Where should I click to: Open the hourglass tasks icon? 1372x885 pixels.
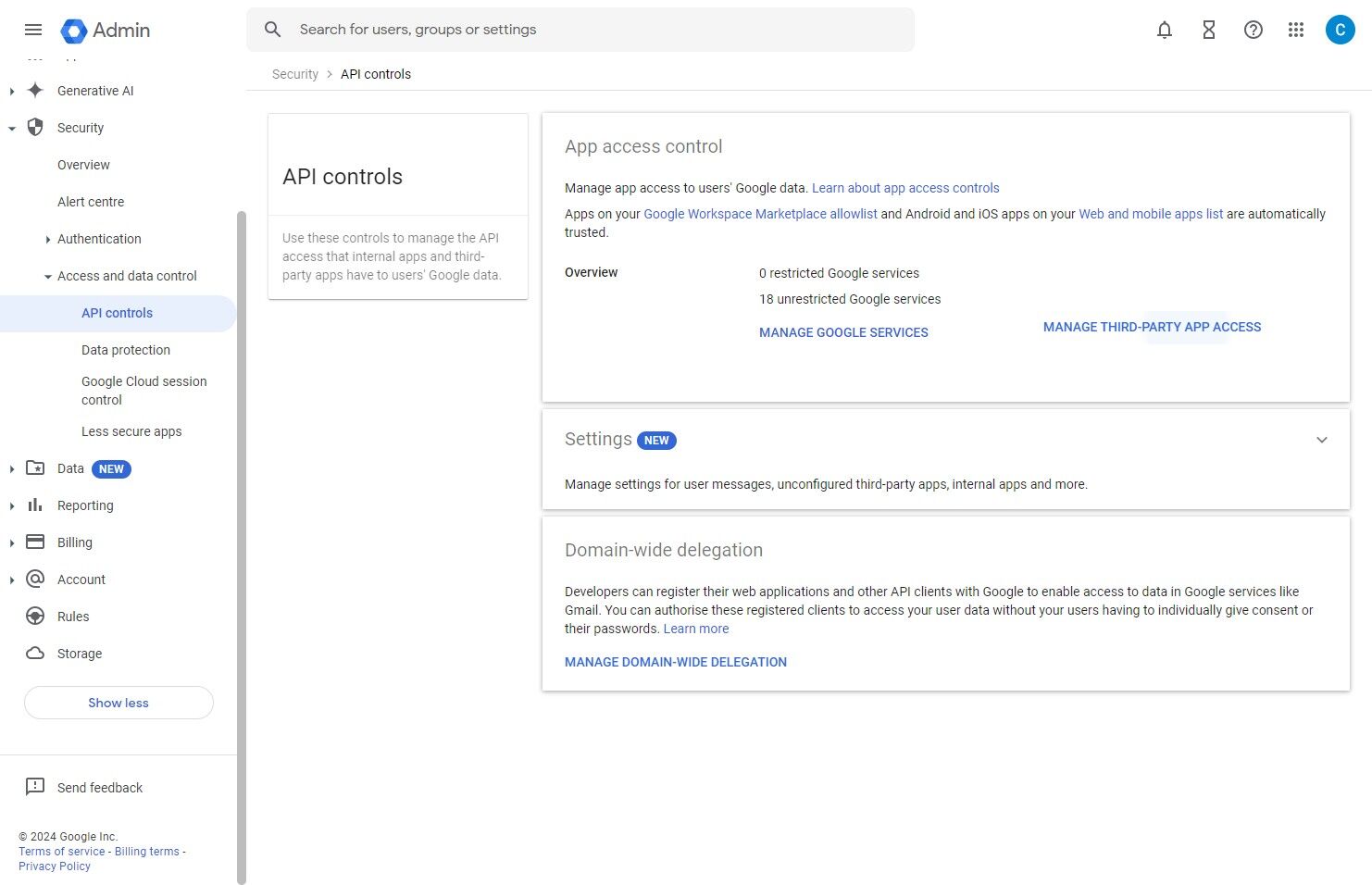click(x=1209, y=30)
